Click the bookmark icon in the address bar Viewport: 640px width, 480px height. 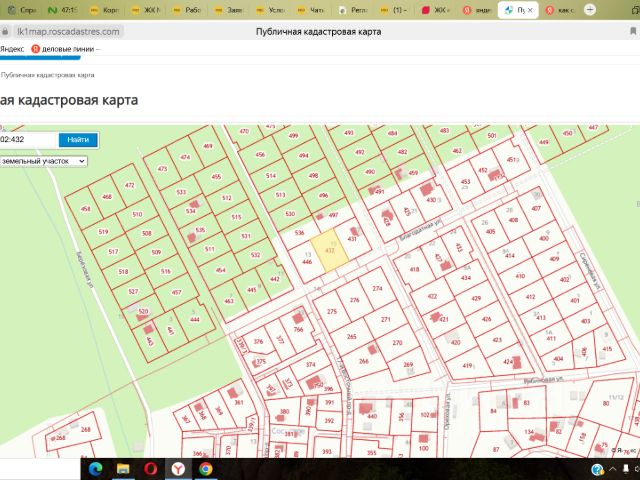[633, 31]
